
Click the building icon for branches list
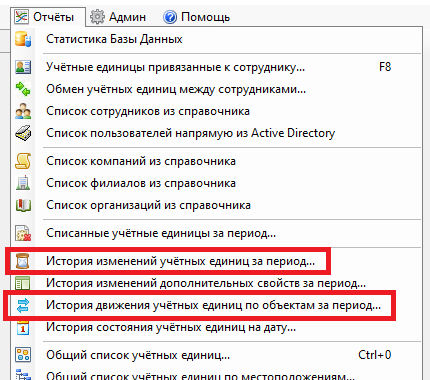tap(23, 183)
